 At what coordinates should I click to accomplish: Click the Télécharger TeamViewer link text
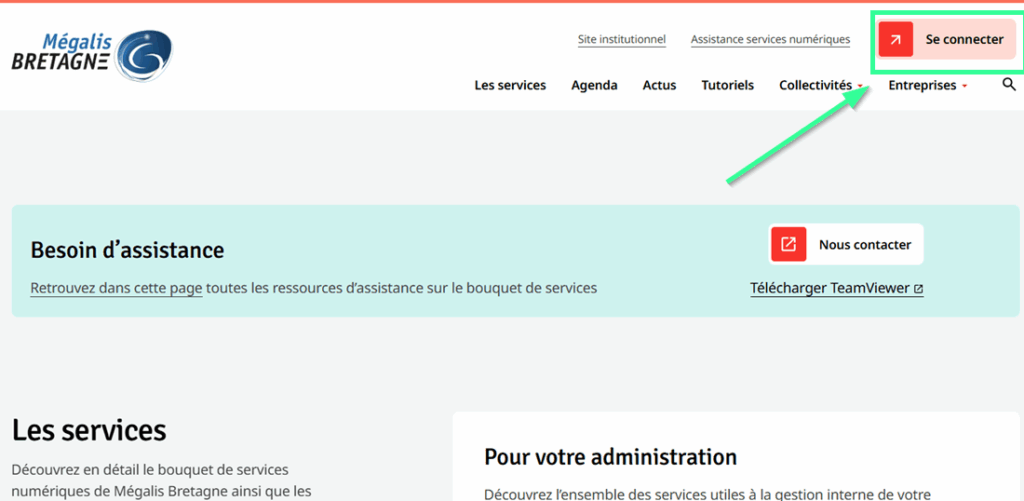click(x=829, y=288)
